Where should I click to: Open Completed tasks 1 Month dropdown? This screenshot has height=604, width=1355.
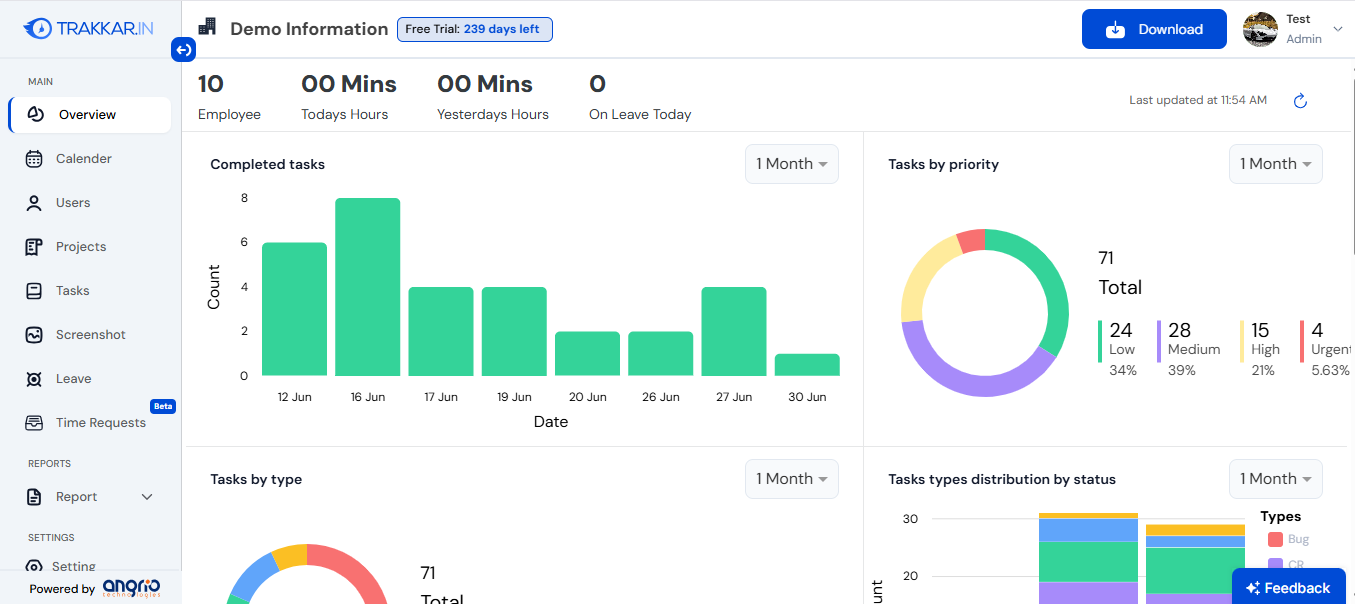click(792, 164)
